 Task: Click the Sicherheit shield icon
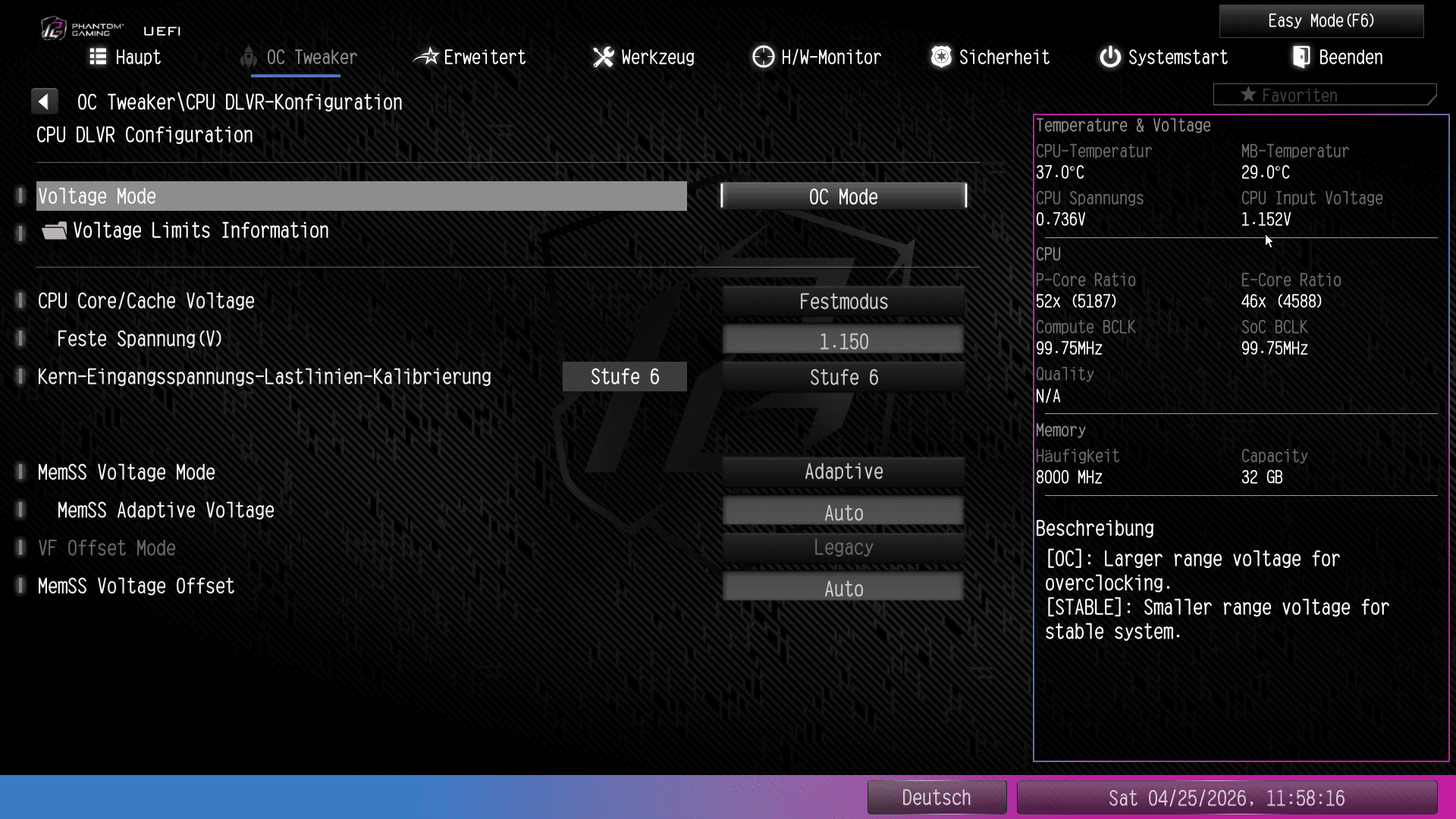click(x=941, y=57)
